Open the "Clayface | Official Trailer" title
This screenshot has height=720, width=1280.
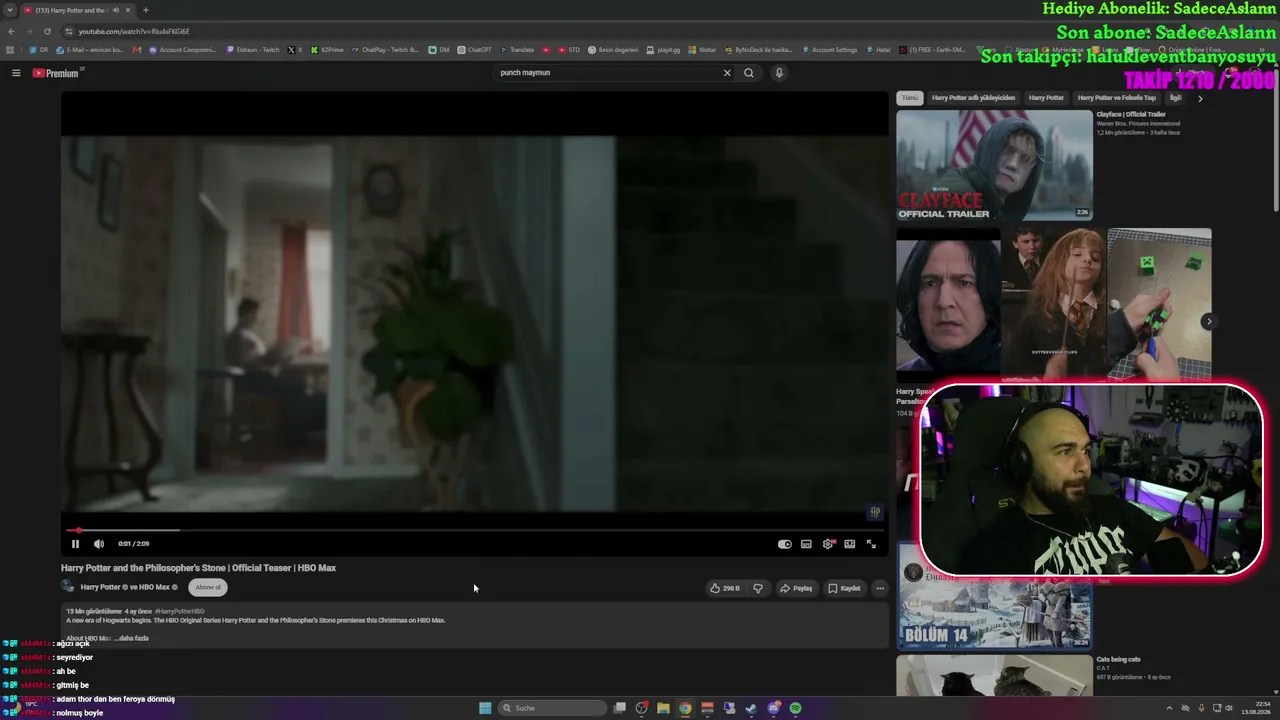[x=1131, y=115]
